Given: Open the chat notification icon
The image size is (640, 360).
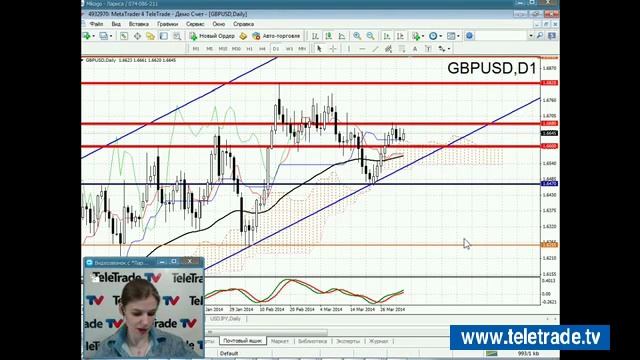Looking at the screenshot, I should pyautogui.click(x=552, y=36).
